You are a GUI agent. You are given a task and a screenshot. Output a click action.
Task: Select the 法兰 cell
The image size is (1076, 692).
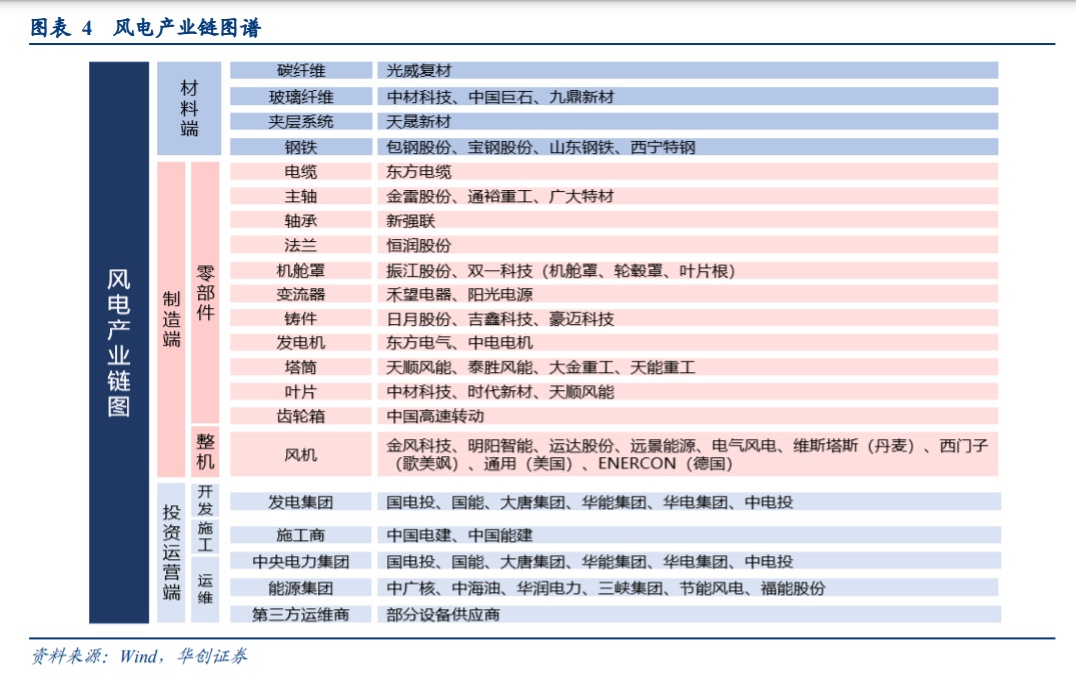click(301, 245)
